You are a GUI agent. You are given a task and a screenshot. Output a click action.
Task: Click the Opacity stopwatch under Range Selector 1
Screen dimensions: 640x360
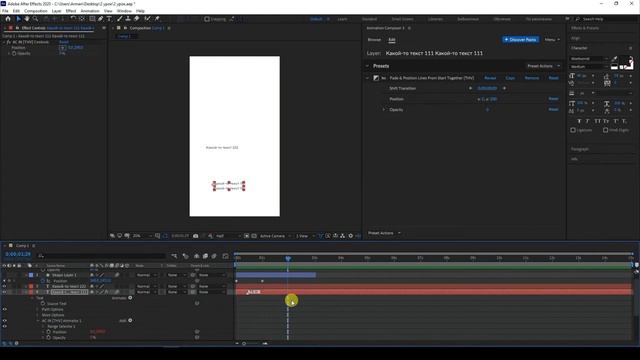tap(49, 338)
